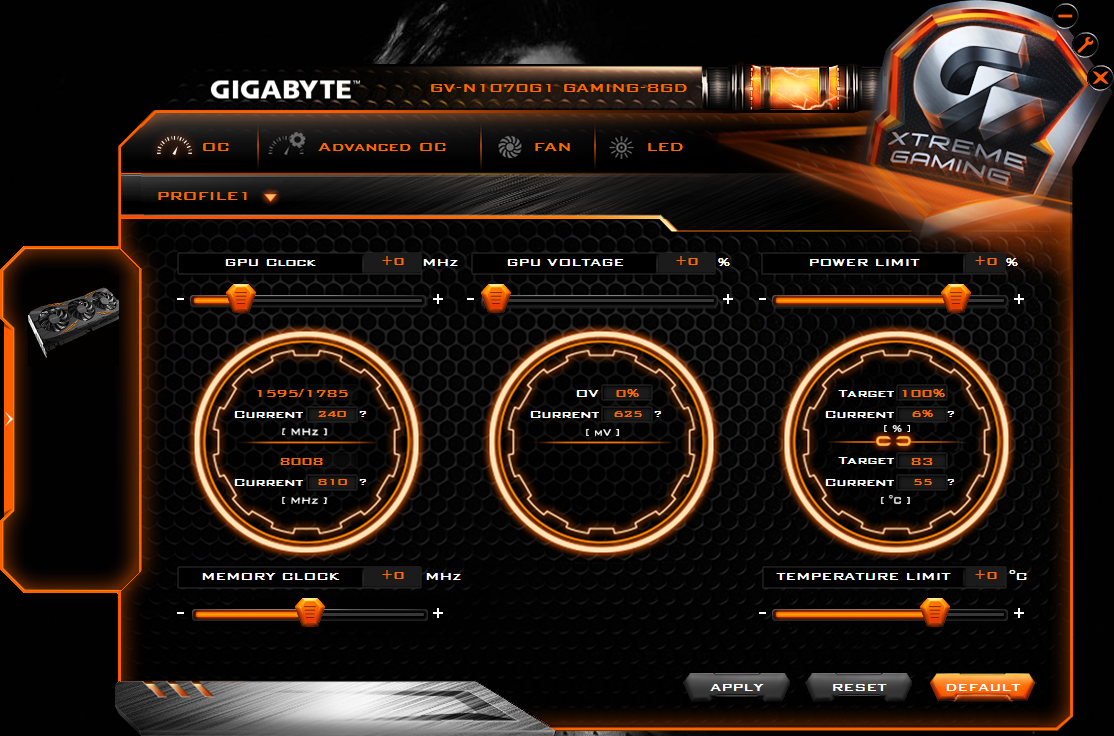Click the fan blade icon
Screen dimensions: 1114x736
(509, 147)
